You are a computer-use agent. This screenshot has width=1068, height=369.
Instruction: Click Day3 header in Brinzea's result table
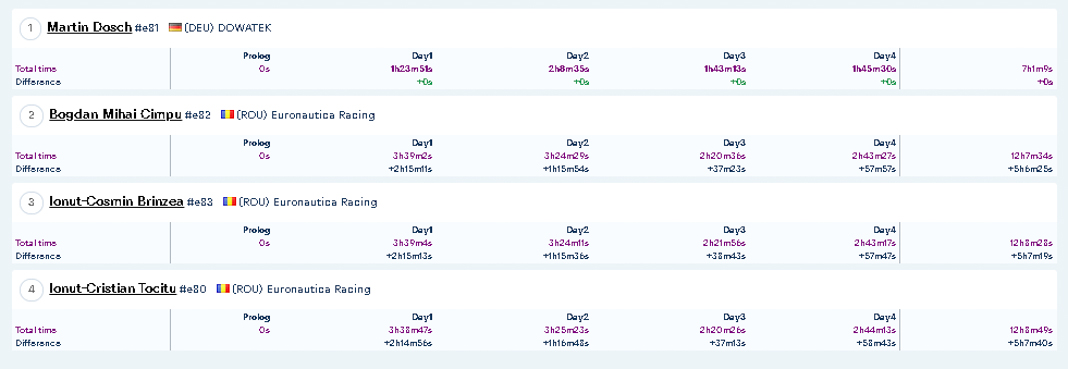(735, 230)
